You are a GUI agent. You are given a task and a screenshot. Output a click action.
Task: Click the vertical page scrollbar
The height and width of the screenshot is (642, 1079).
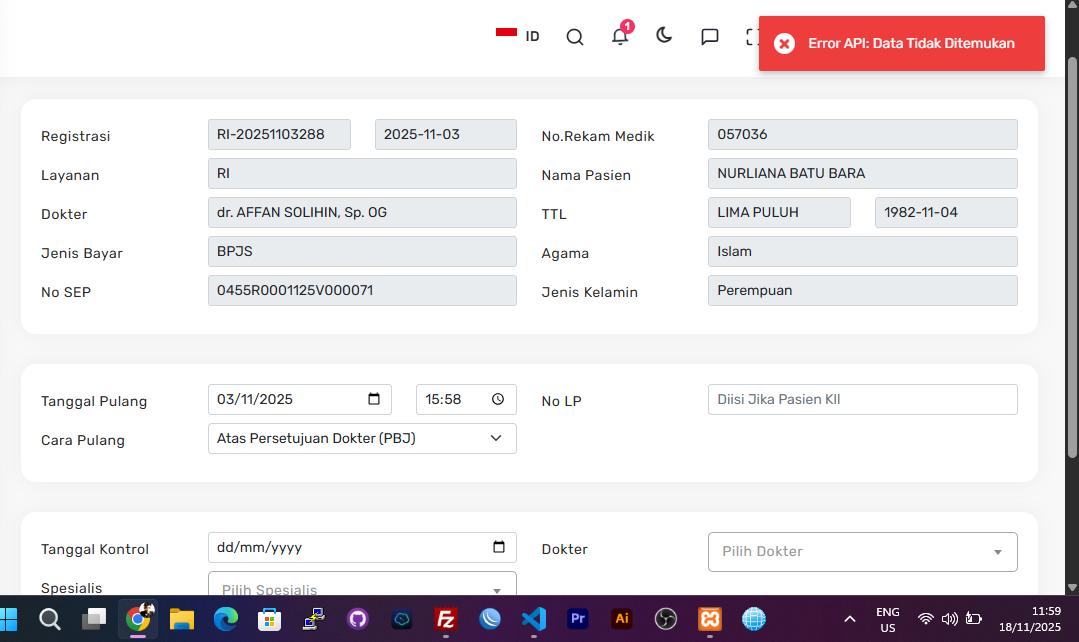1072,258
